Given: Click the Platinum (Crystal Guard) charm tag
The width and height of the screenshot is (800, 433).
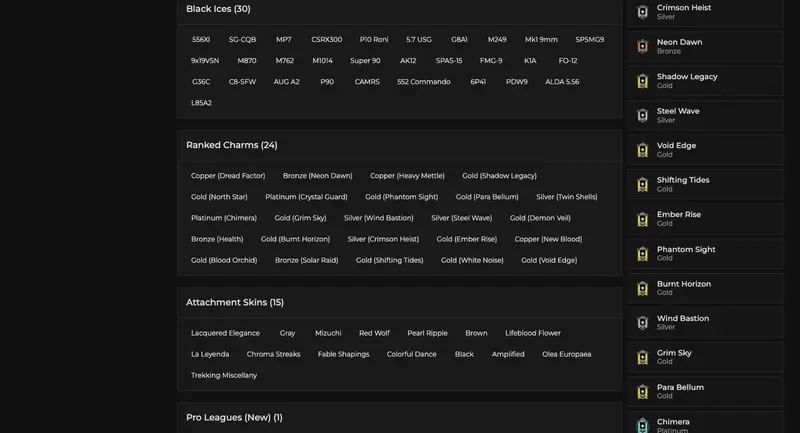Looking at the screenshot, I should 306,197.
